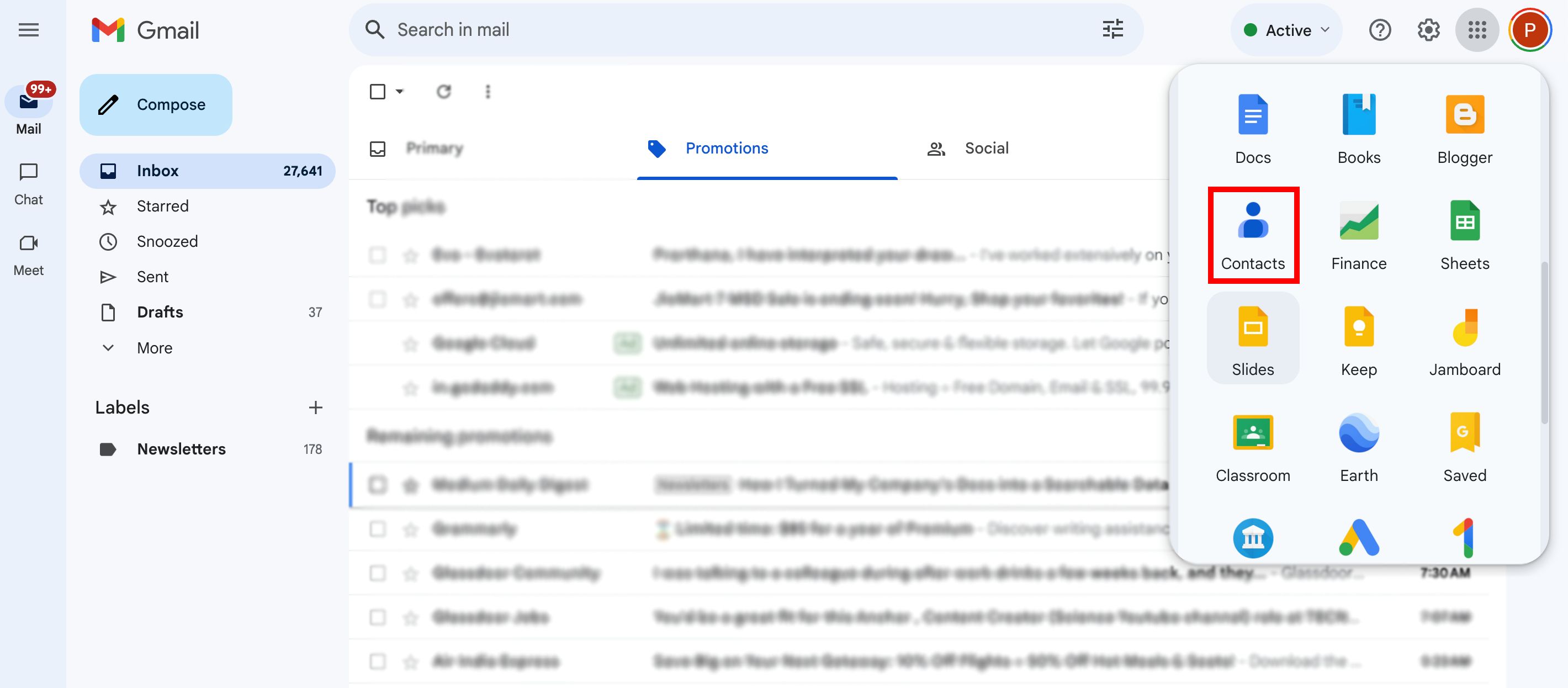Open Saved collections app
This screenshot has width=1568, height=688.
(1465, 447)
